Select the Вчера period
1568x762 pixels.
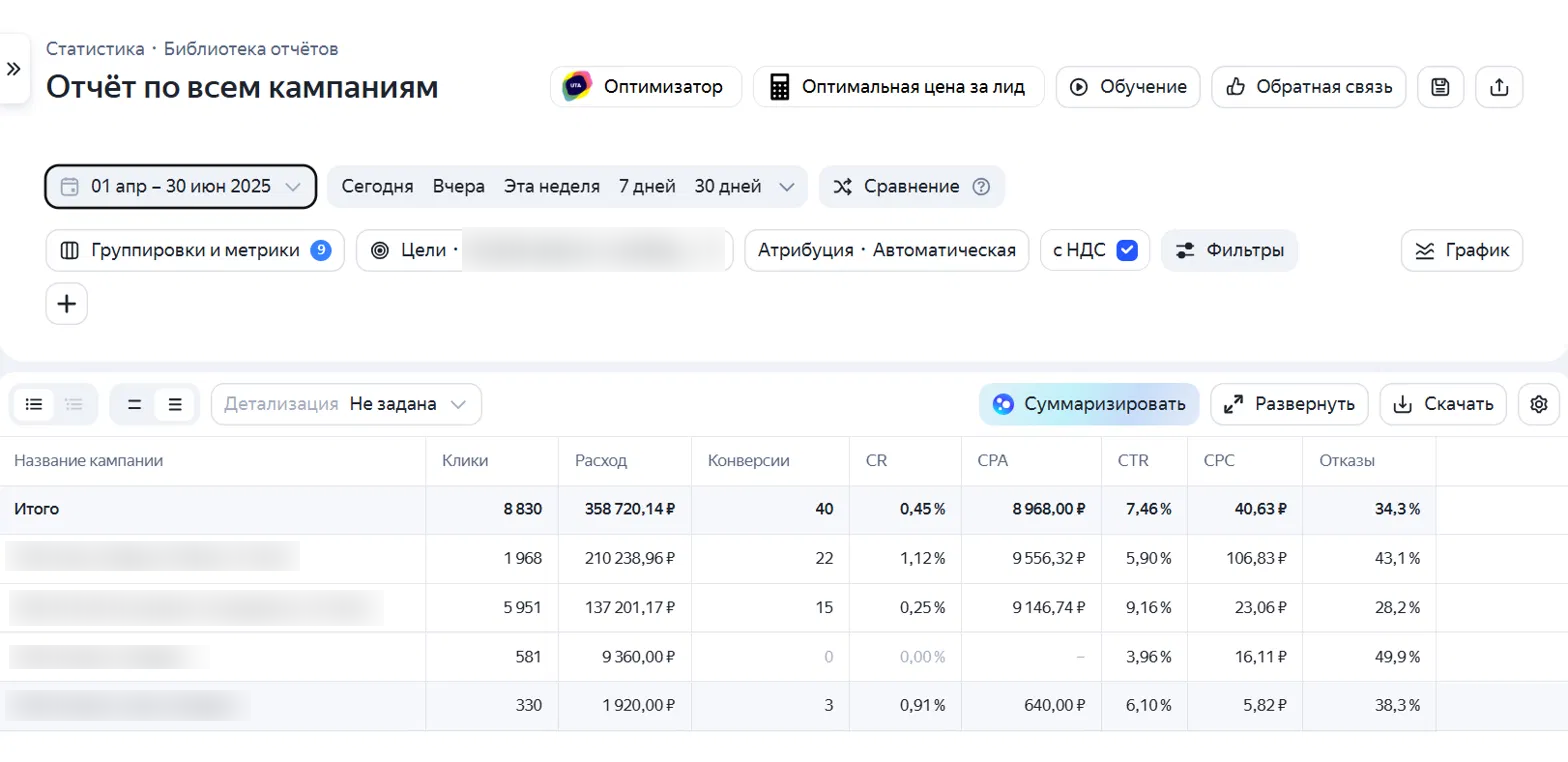point(459,186)
